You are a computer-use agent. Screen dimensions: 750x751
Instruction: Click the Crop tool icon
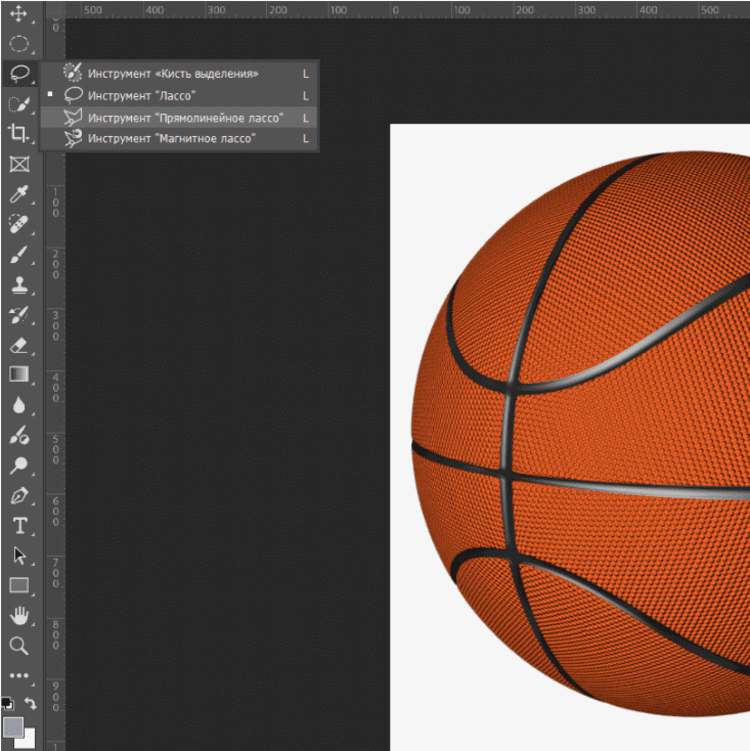(19, 133)
